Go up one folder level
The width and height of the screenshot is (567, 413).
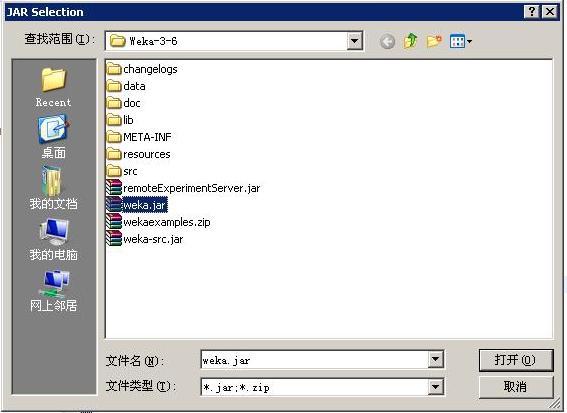411,41
